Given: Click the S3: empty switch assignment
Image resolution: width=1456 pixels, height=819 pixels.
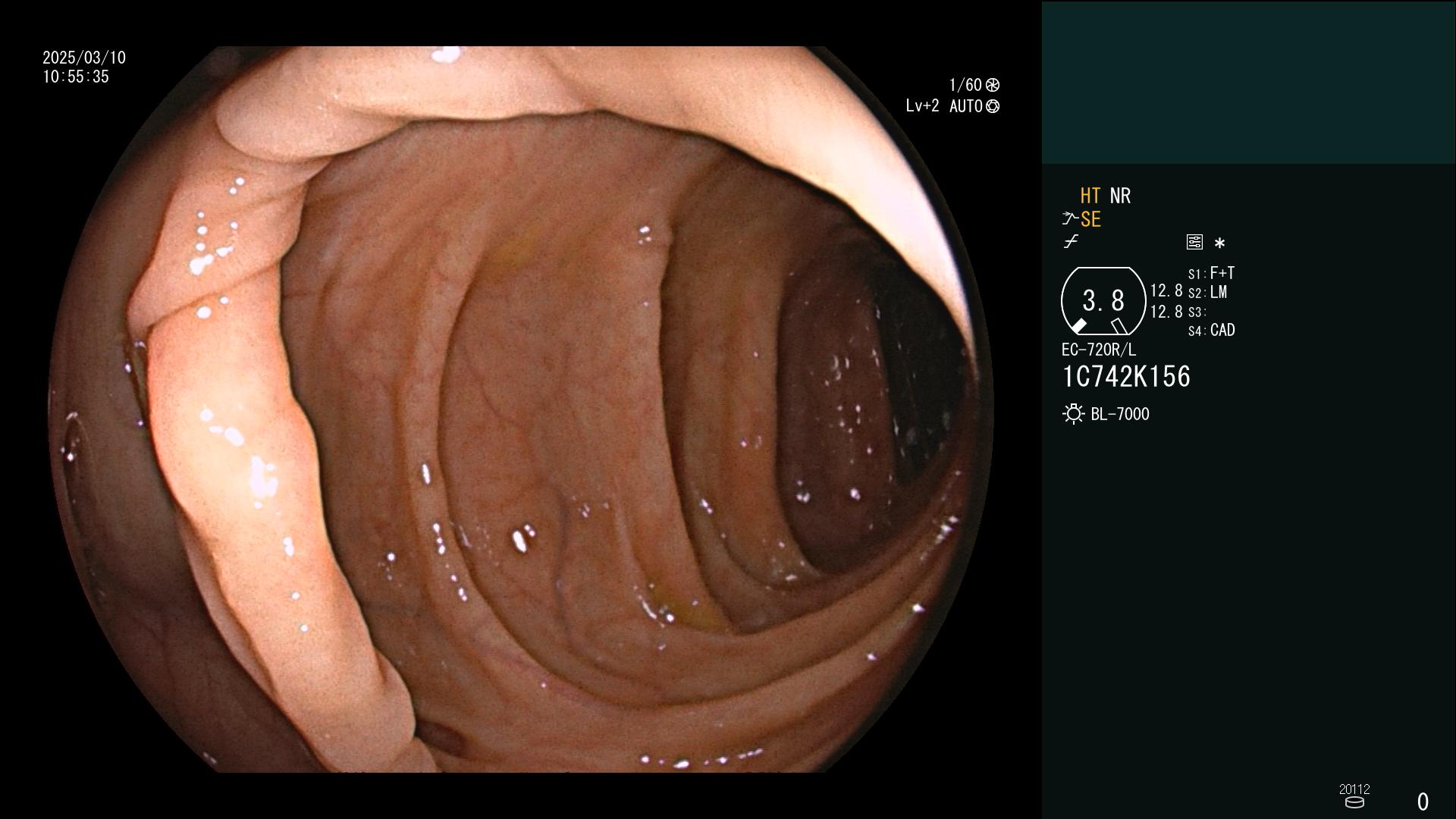Looking at the screenshot, I should (1197, 312).
